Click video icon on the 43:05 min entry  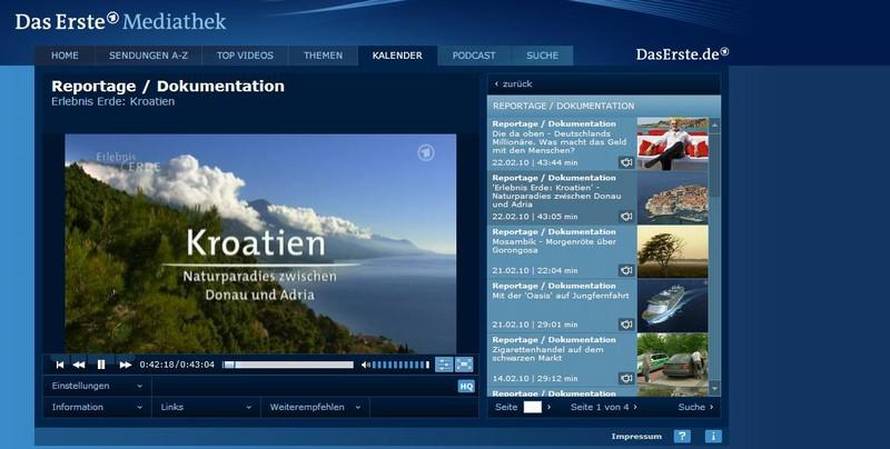[x=626, y=216]
